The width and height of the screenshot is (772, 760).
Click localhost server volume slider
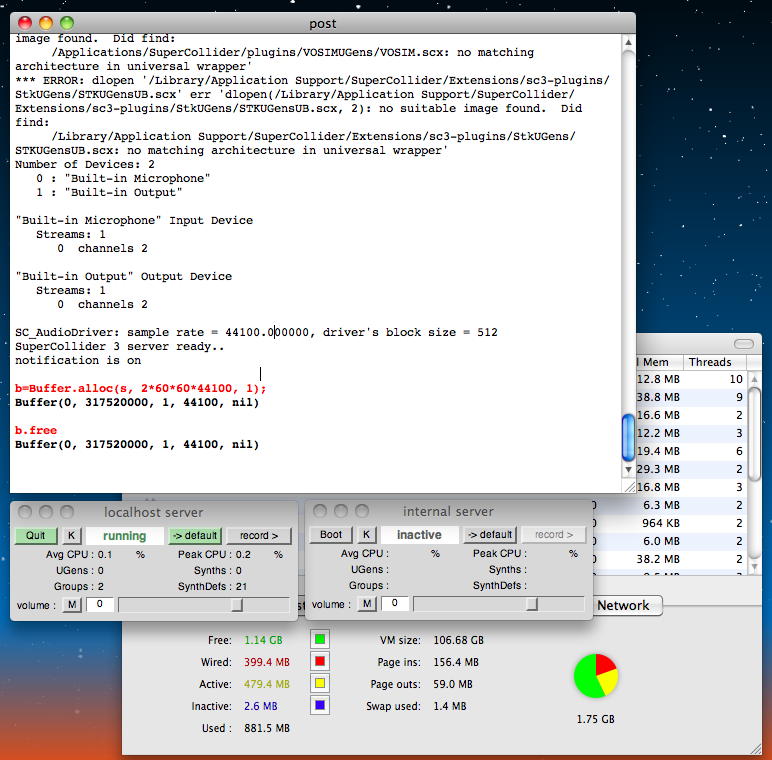coord(237,604)
